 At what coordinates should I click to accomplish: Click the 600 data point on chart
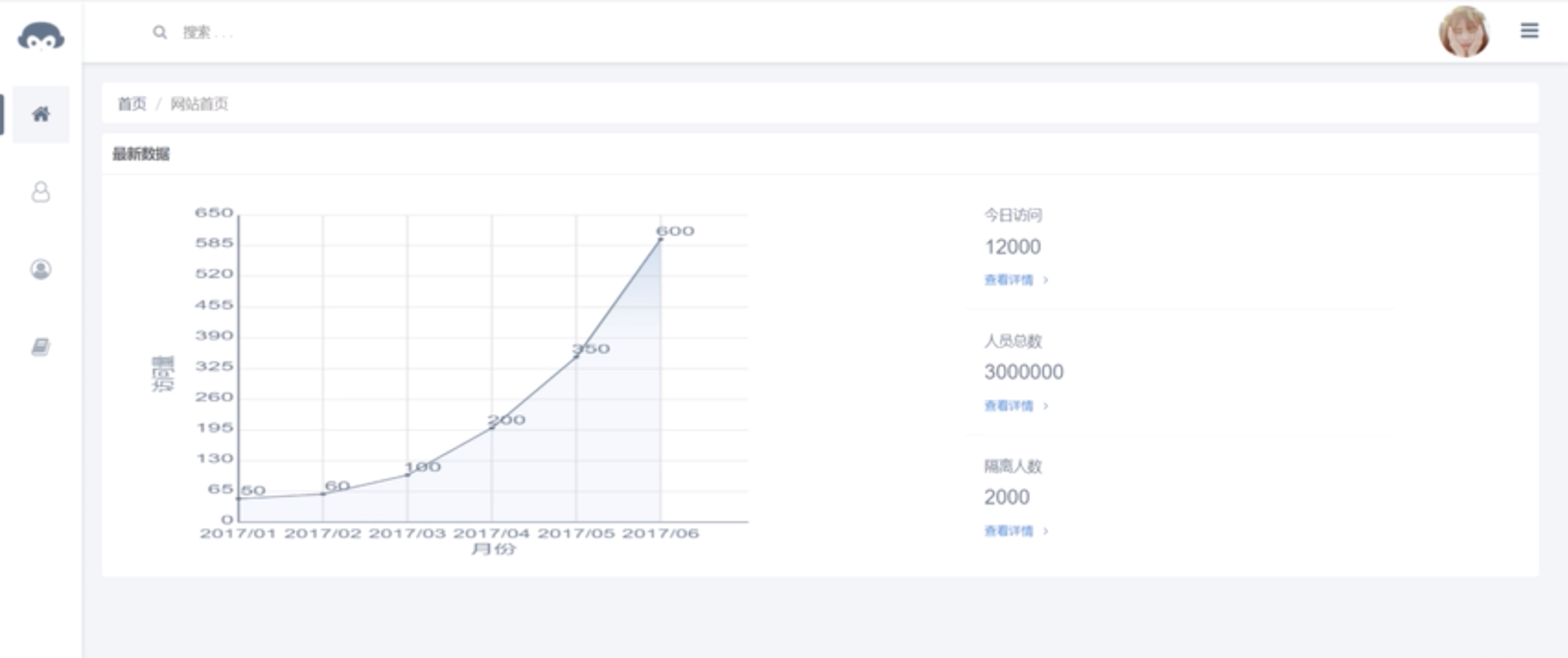tap(660, 240)
